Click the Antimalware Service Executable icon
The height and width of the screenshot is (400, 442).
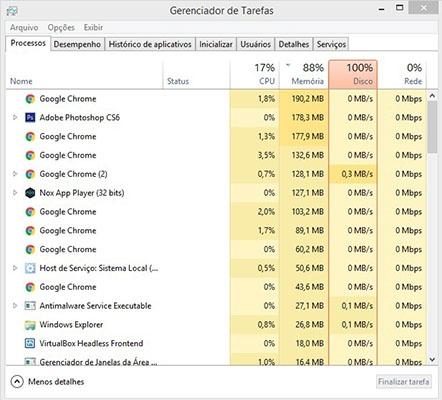pyautogui.click(x=30, y=306)
